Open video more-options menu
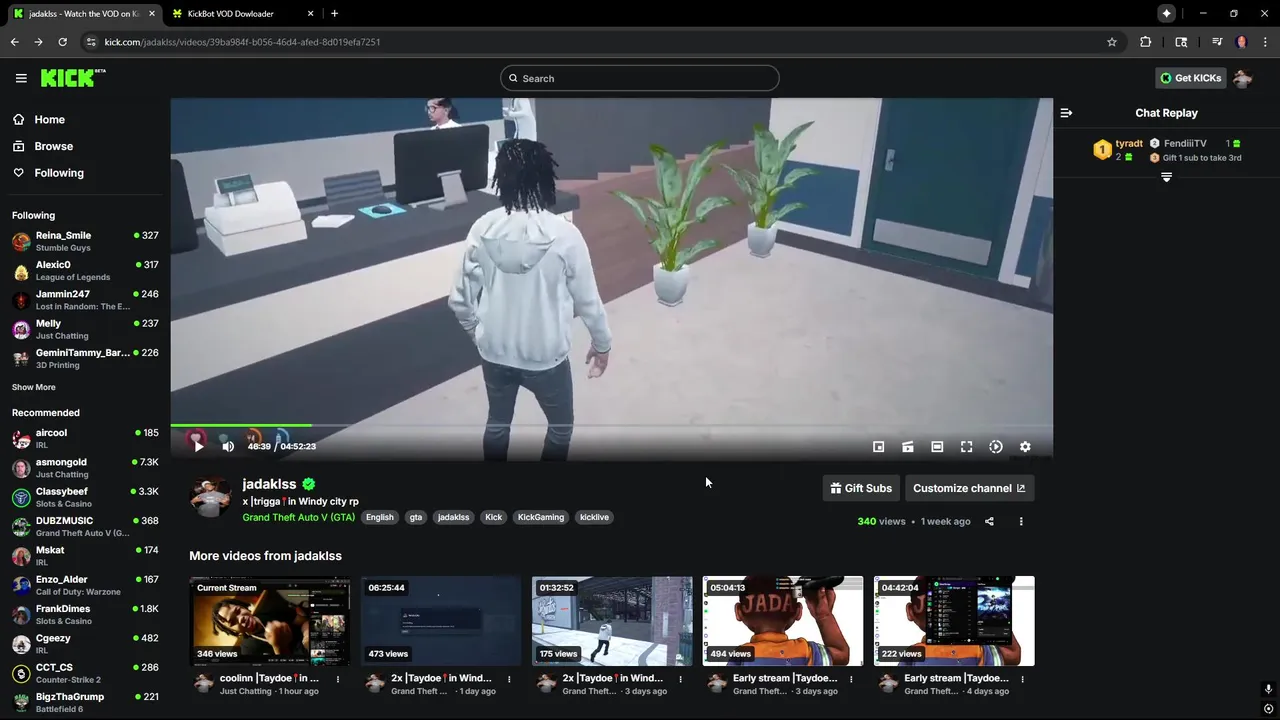The height and width of the screenshot is (720, 1280). 1021,521
